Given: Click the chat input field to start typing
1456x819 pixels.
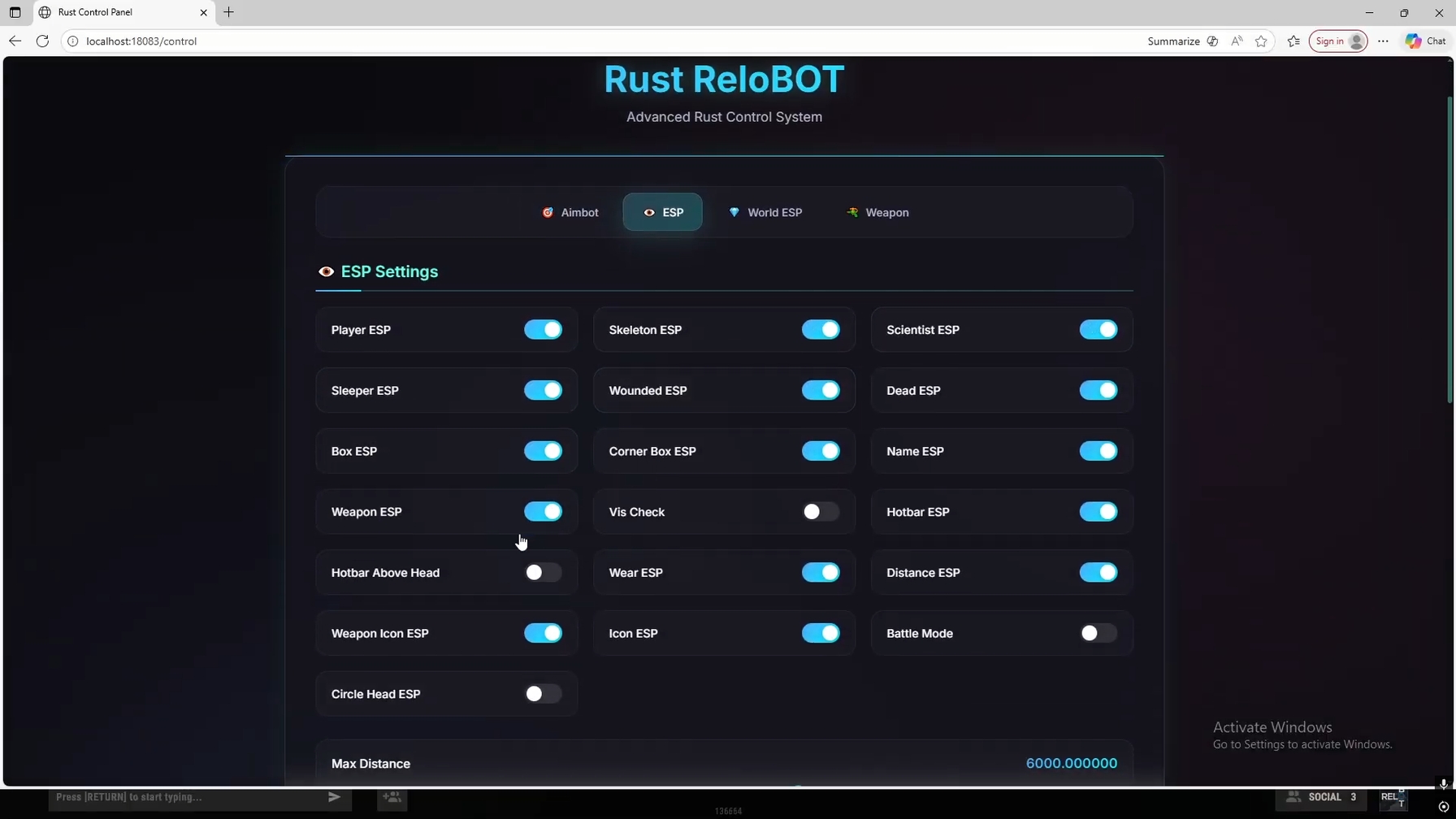Looking at the screenshot, I should click(179, 798).
